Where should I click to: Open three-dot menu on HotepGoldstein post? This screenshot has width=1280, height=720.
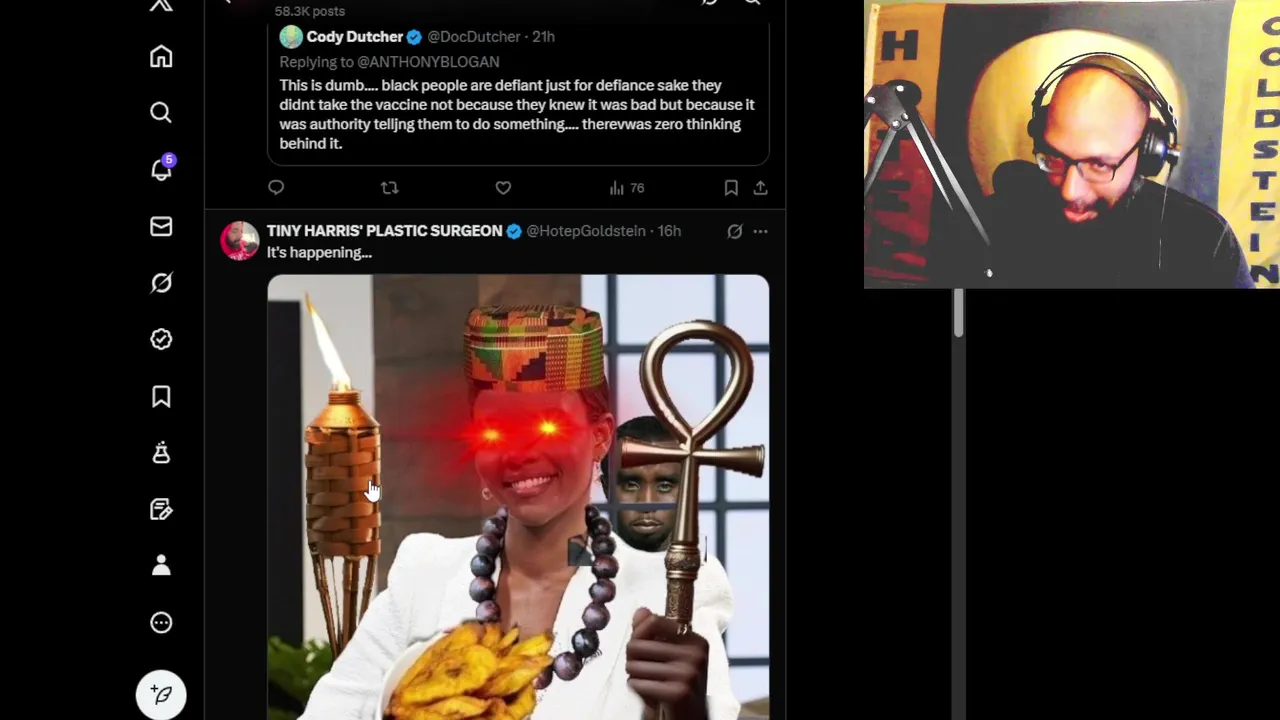click(x=761, y=231)
